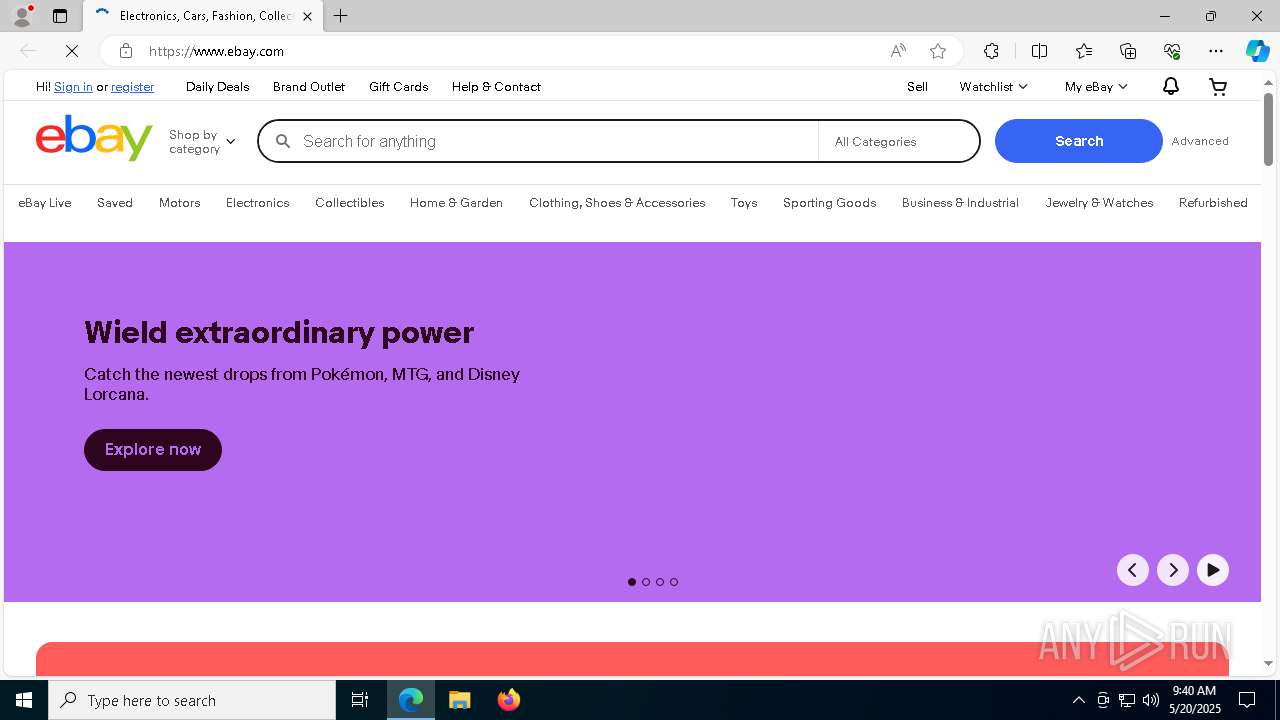Expand the Watchlist dropdown
This screenshot has width=1280, height=720.
(x=993, y=87)
